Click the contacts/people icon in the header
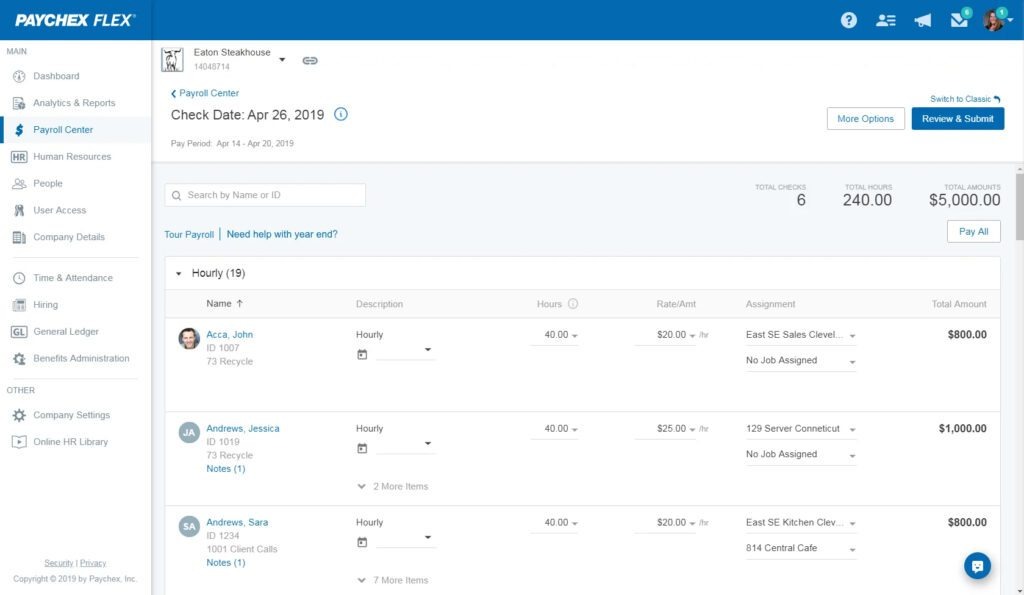Viewport: 1024px width, 595px height. [x=886, y=19]
